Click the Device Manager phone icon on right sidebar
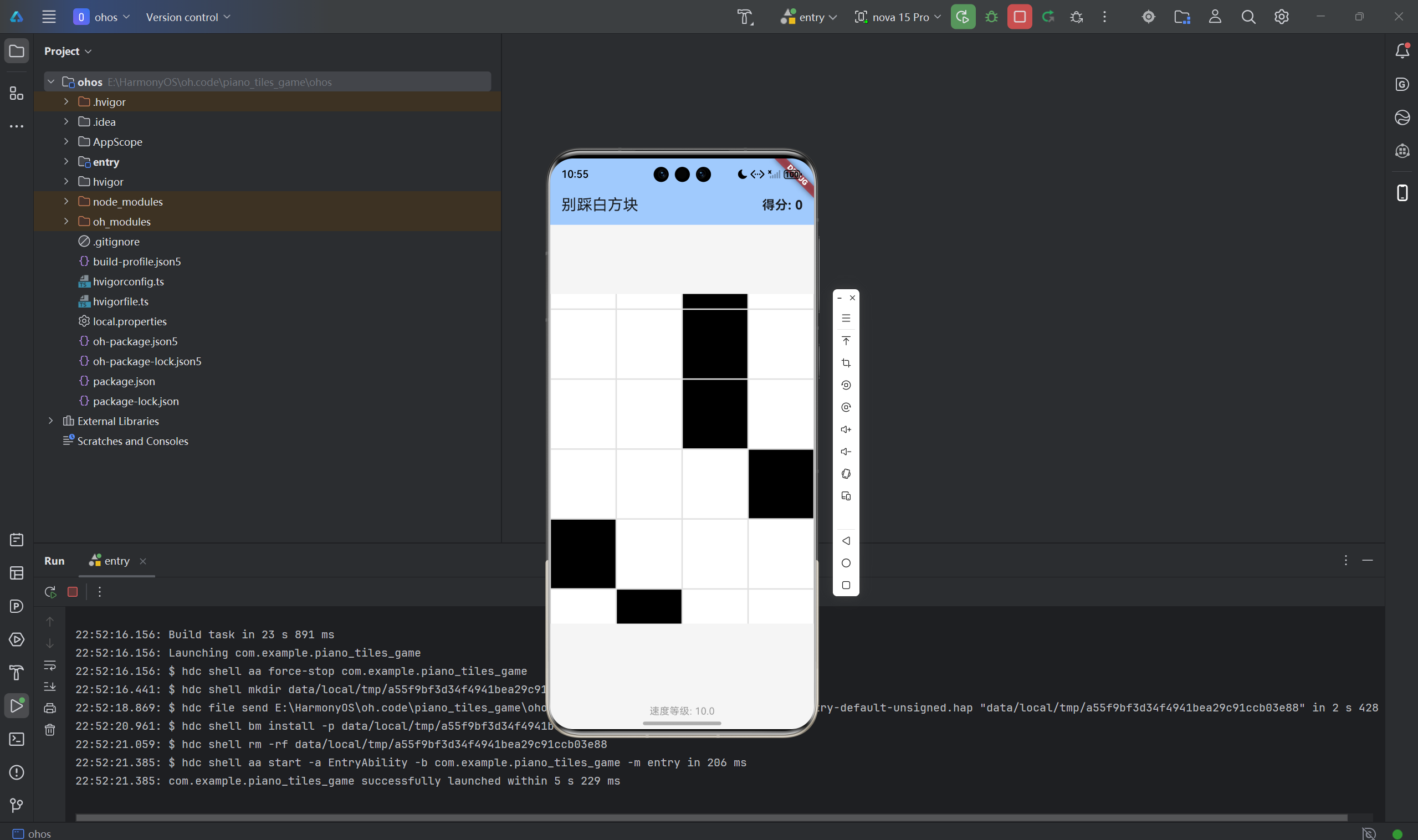 pos(1401,193)
